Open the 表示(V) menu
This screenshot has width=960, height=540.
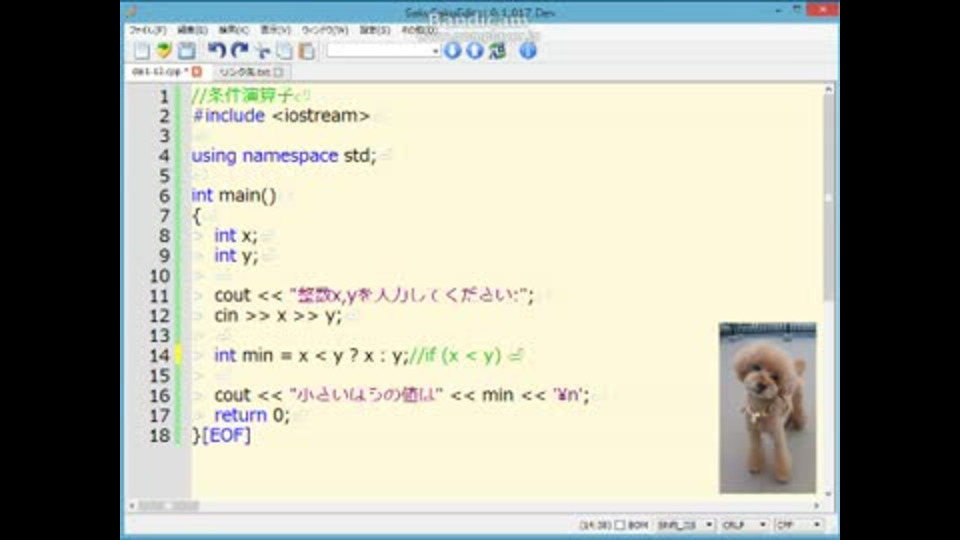[276, 29]
